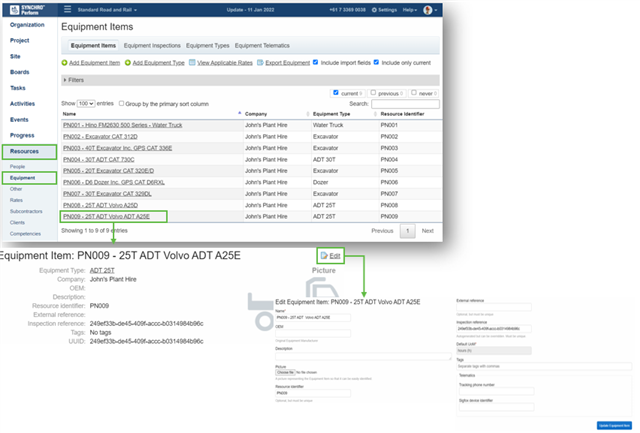Sort the table by the Equipment Type column

click(344, 114)
